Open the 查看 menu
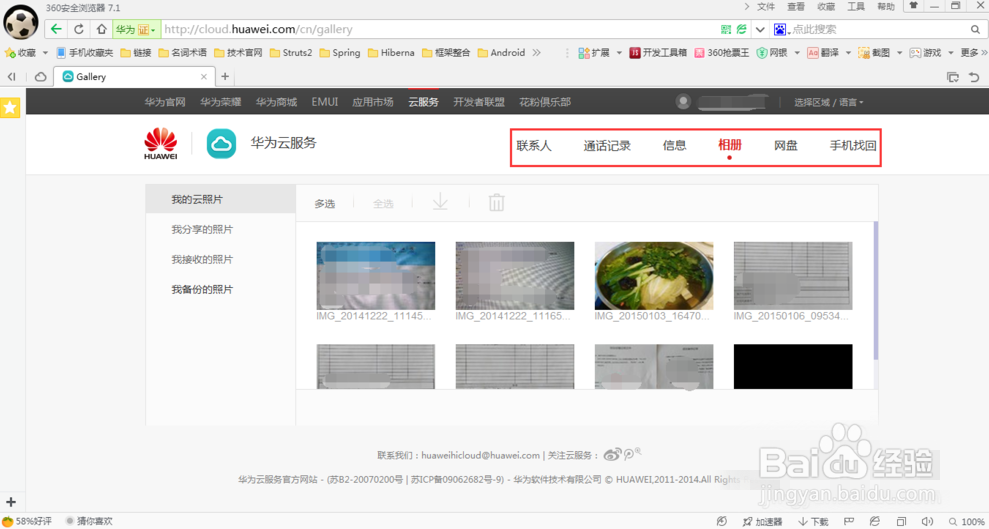Viewport: 989px width, 529px height. [x=796, y=7]
